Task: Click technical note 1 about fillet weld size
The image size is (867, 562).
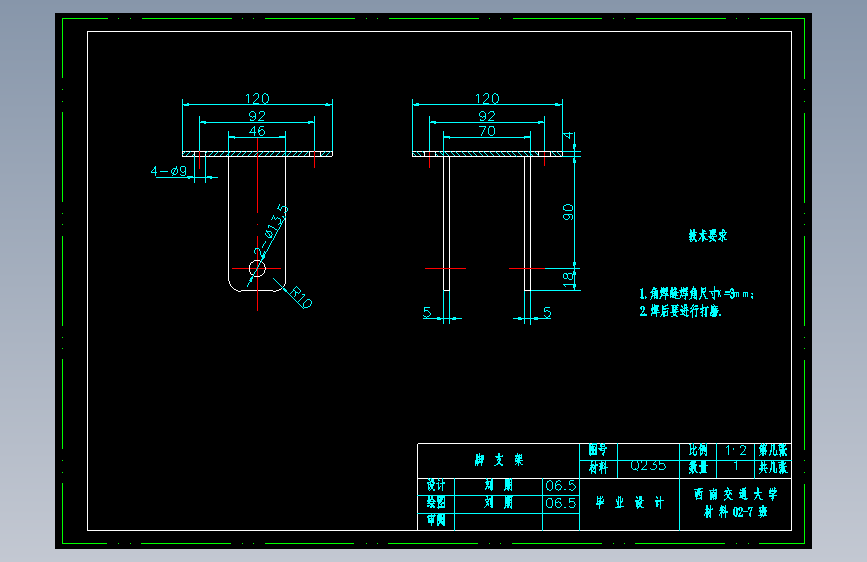Action: point(697,294)
